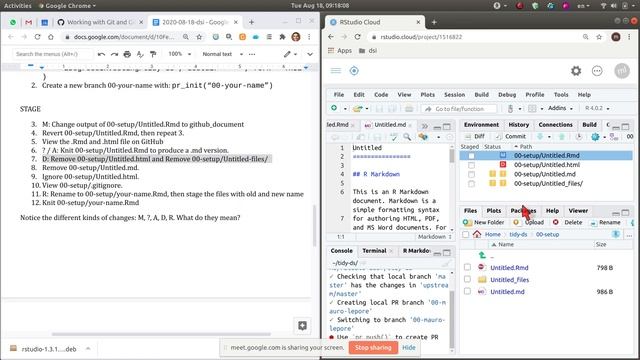640x360 pixels.
Task: Click New Folder in Files pane
Action: pyautogui.click(x=484, y=222)
